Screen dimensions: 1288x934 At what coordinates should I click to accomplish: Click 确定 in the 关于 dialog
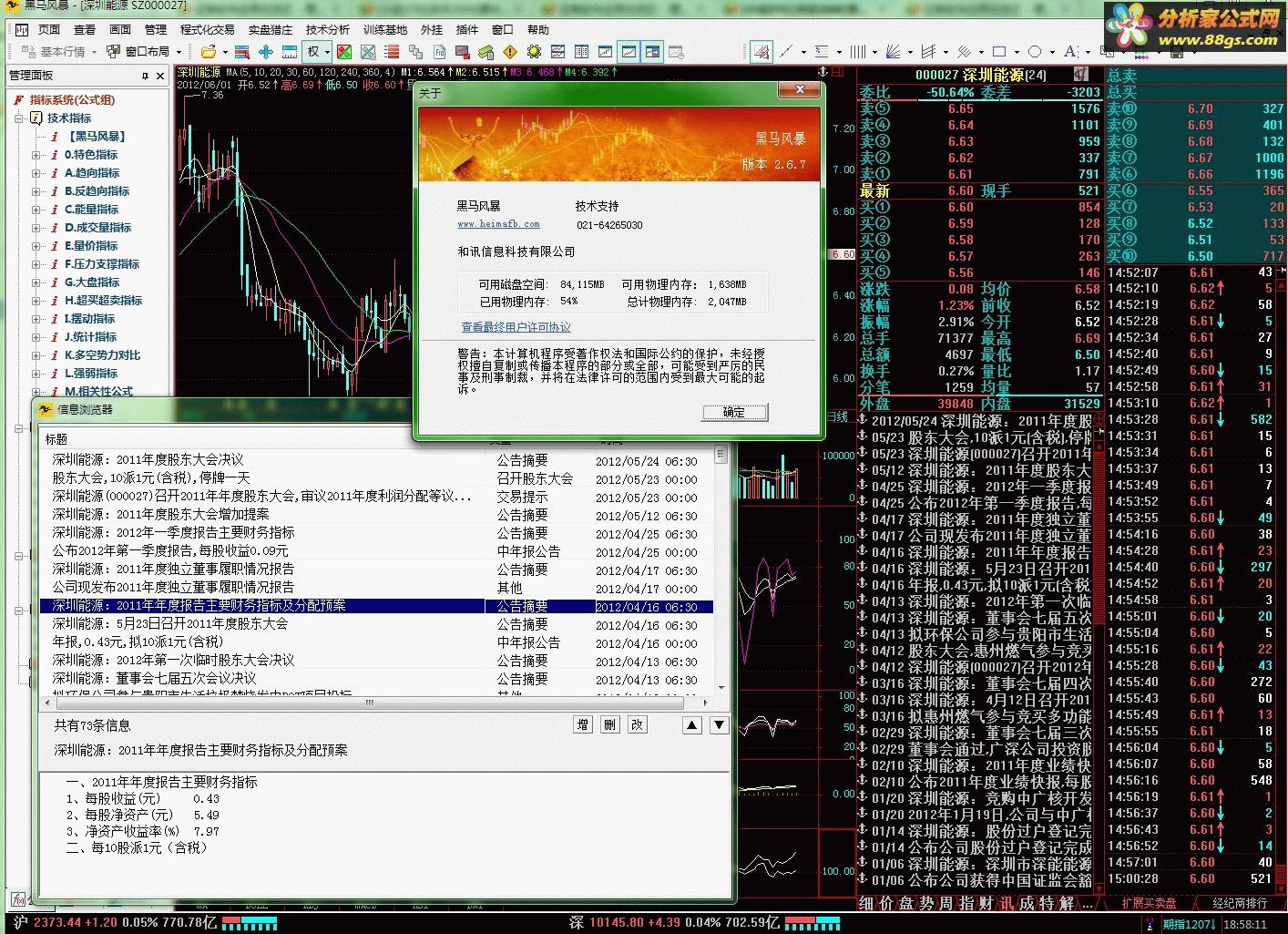point(734,412)
